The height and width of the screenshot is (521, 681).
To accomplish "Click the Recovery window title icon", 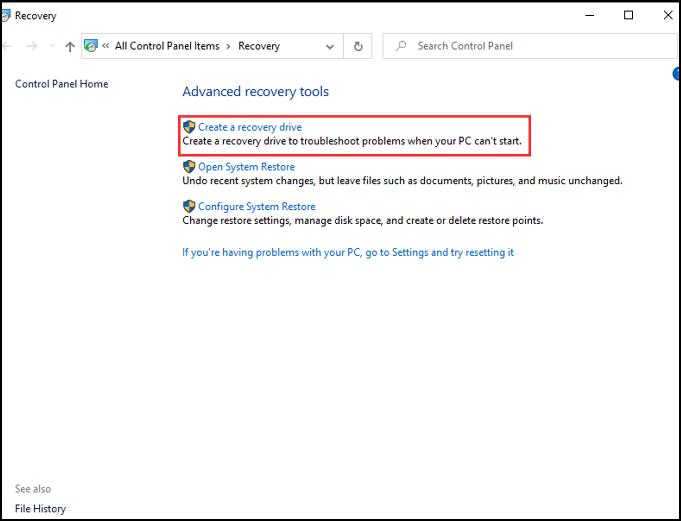I will pos(5,16).
